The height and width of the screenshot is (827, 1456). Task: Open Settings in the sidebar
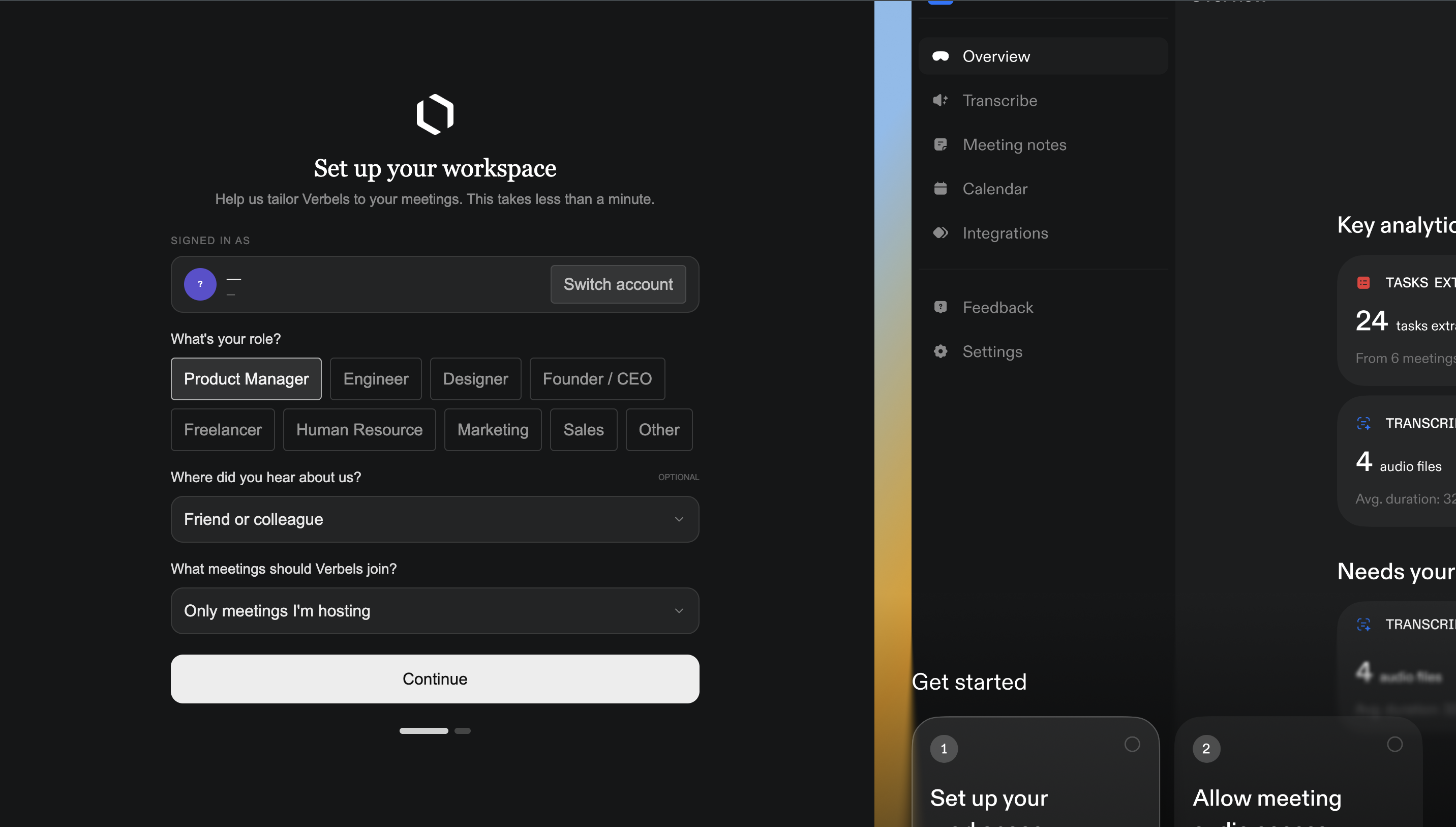pyautogui.click(x=1043, y=351)
